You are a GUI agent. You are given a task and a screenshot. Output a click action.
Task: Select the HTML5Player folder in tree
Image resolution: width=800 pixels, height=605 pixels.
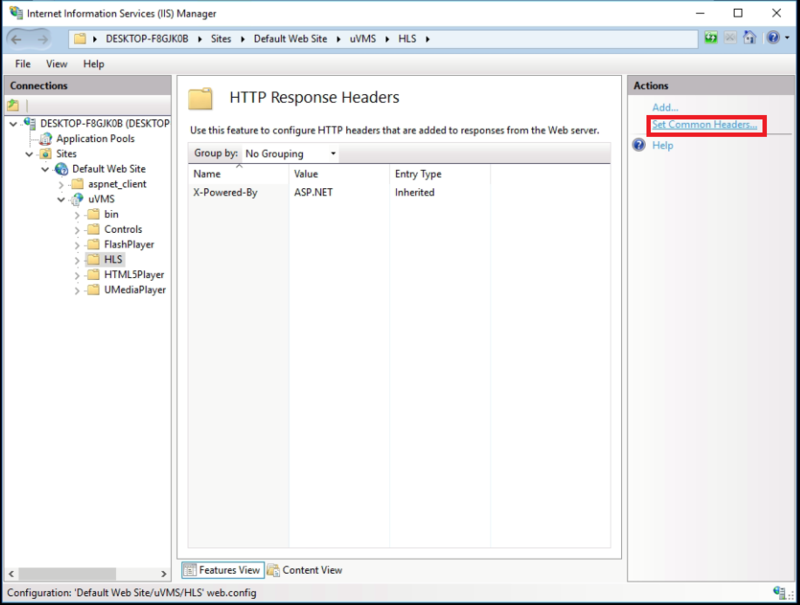point(134,275)
